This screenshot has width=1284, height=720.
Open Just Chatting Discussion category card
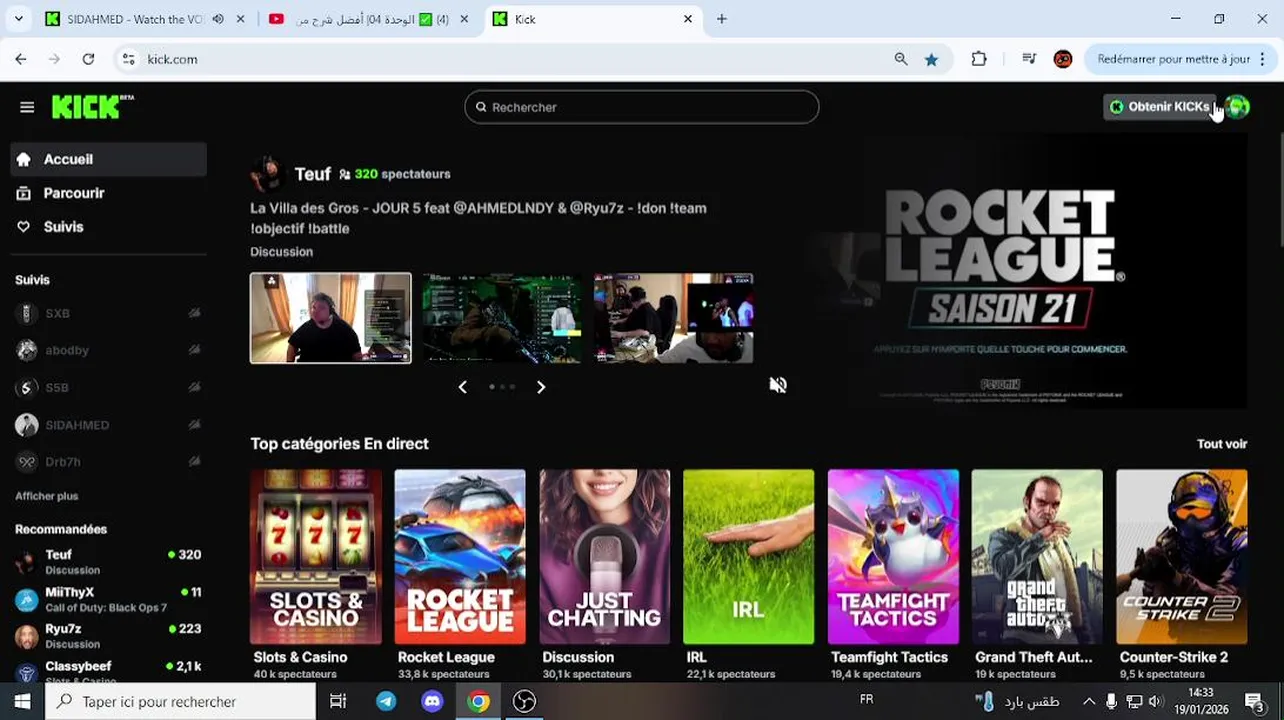[x=604, y=557]
